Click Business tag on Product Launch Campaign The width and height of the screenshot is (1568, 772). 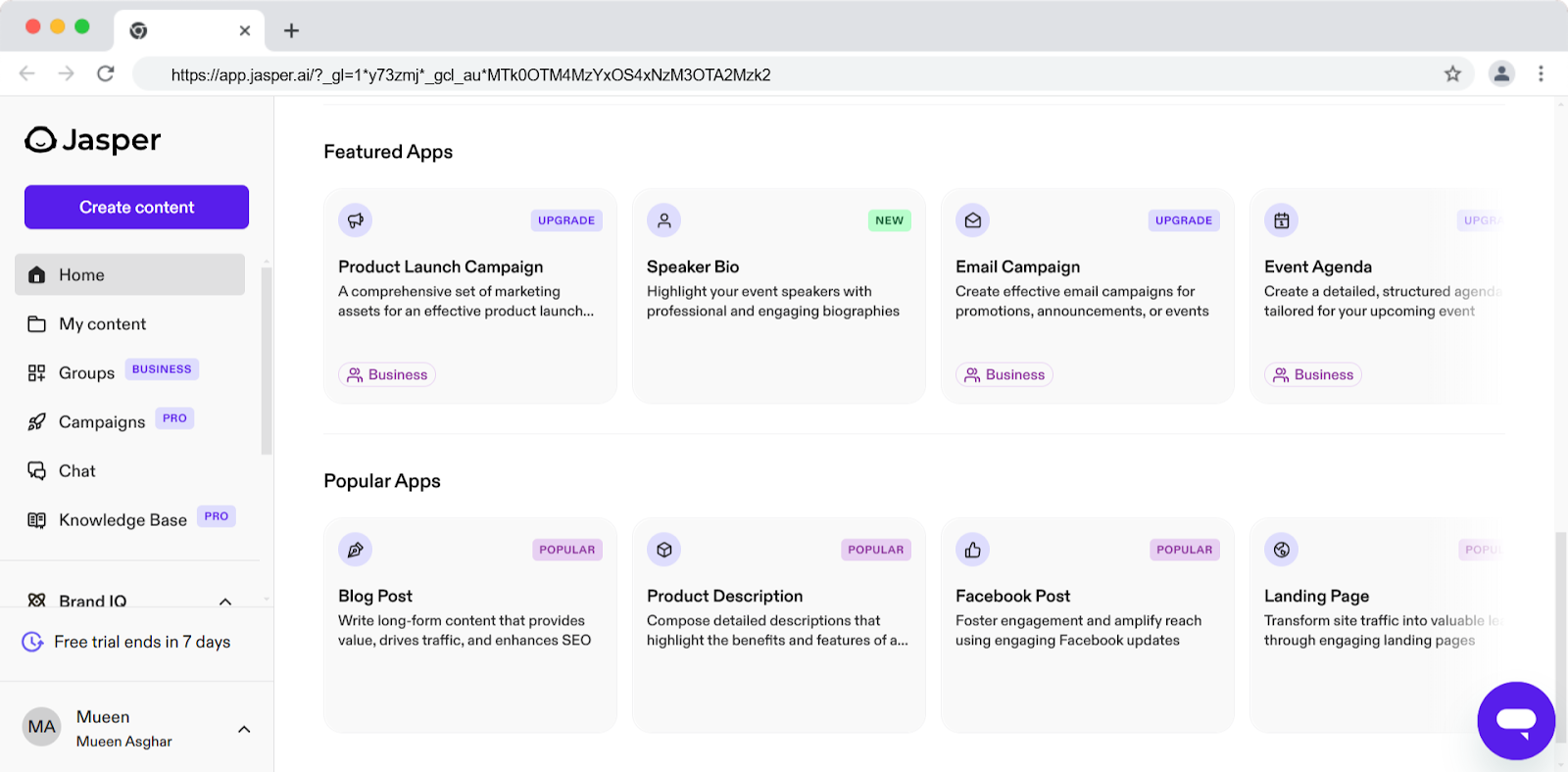[x=387, y=374]
